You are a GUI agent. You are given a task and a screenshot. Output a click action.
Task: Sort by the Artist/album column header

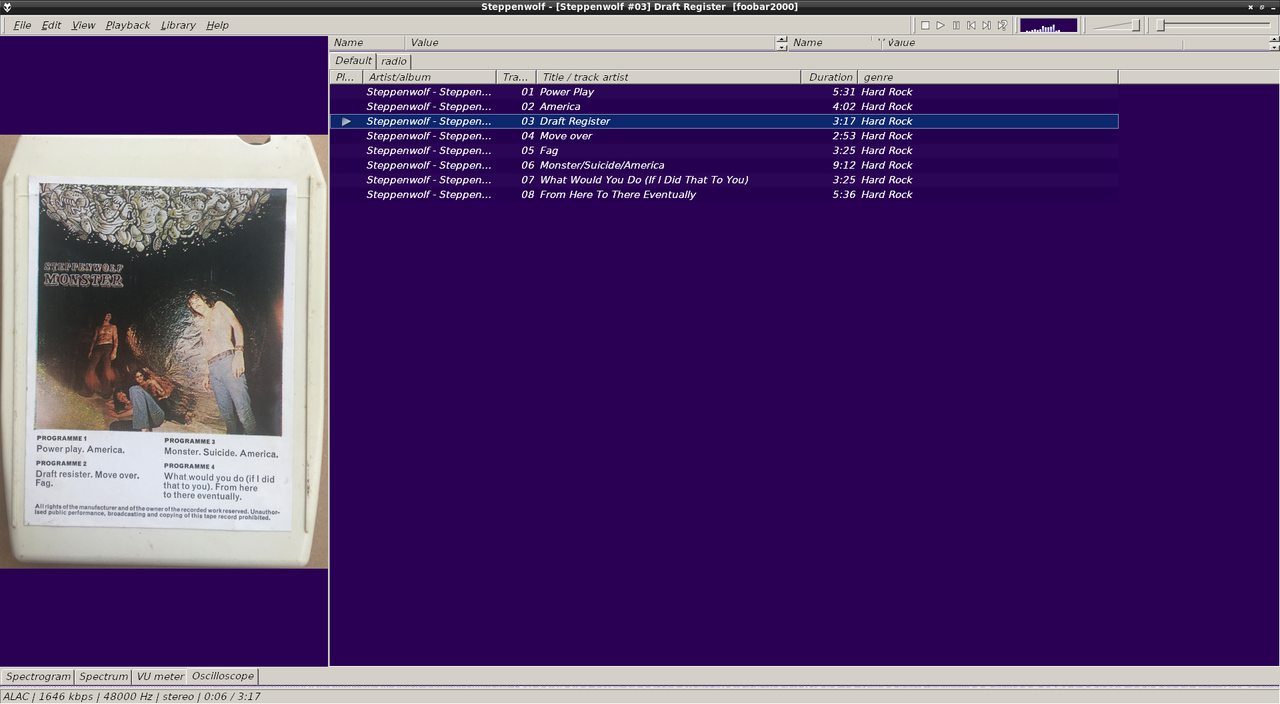(x=430, y=77)
